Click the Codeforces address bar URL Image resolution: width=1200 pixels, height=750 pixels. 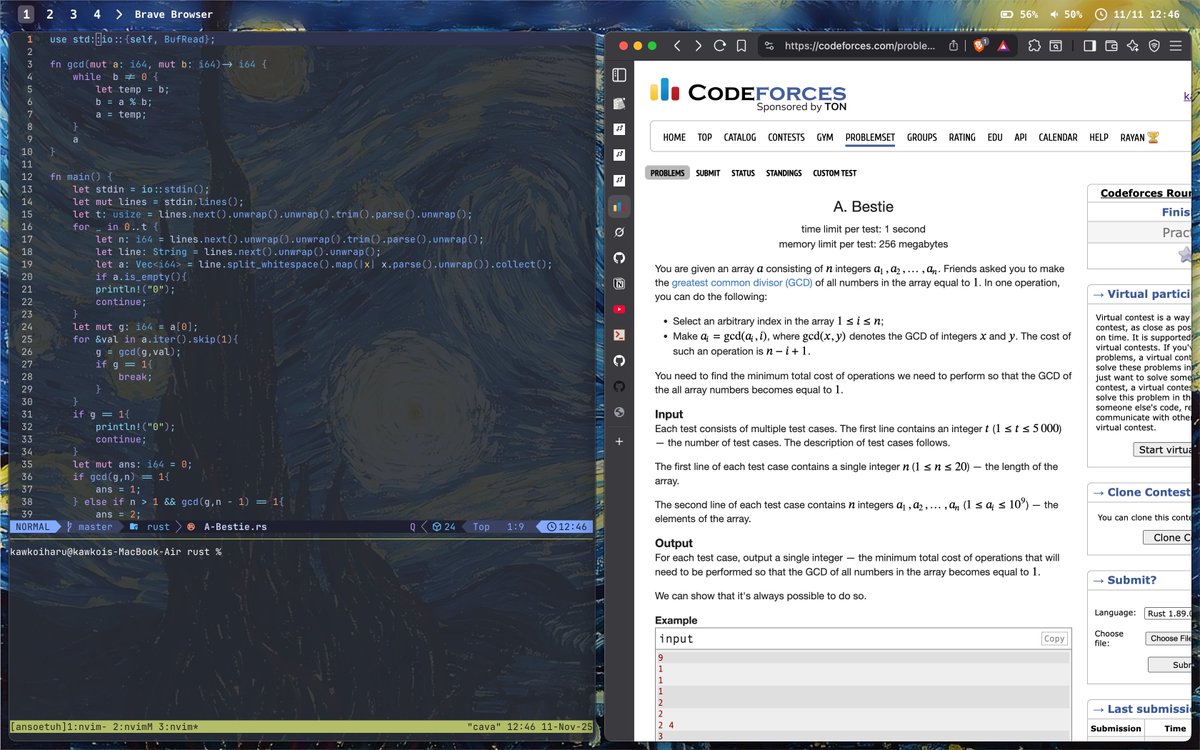point(859,46)
